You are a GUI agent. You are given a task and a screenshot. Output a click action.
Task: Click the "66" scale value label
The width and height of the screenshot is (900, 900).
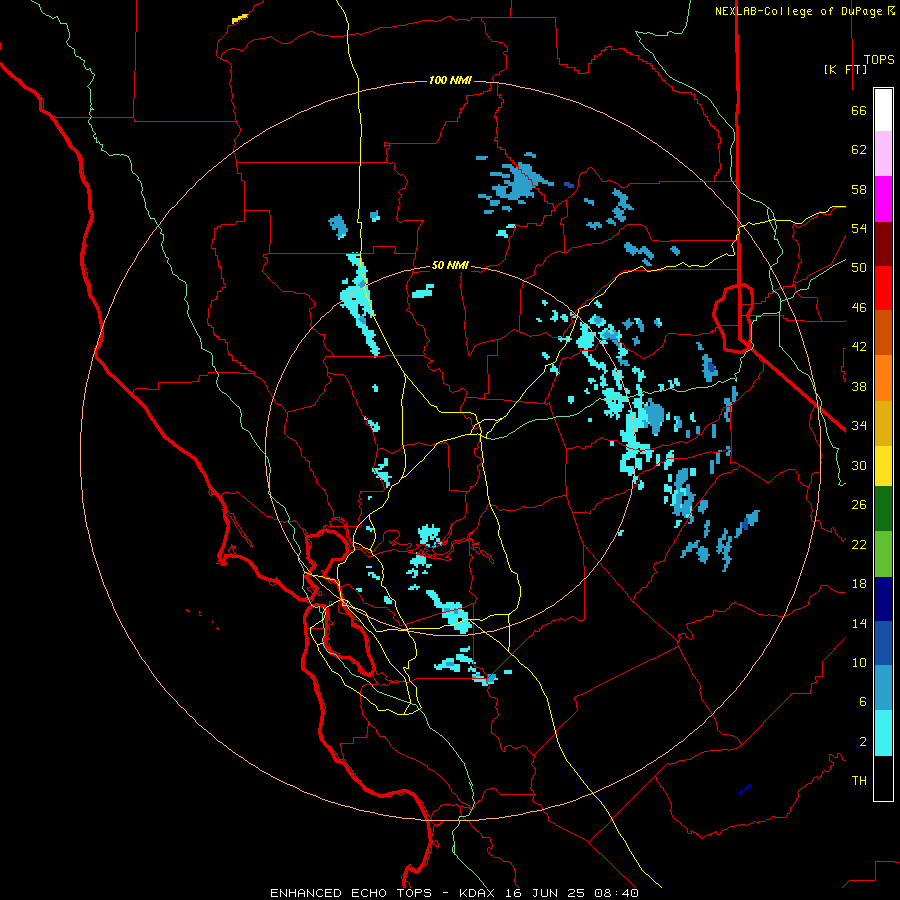point(859,110)
